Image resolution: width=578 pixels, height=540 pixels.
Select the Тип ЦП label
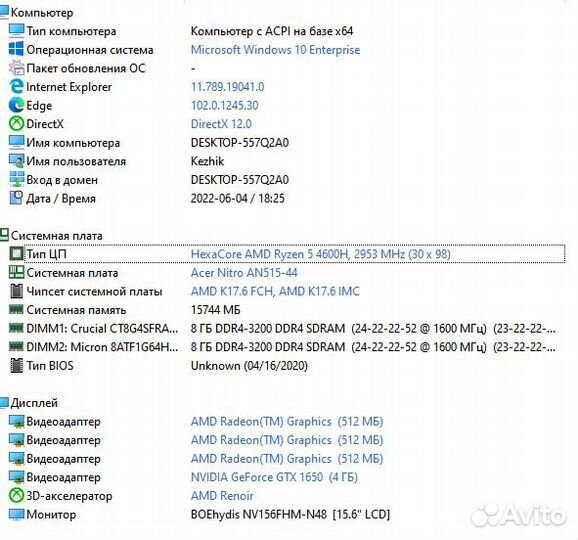pyautogui.click(x=46, y=254)
